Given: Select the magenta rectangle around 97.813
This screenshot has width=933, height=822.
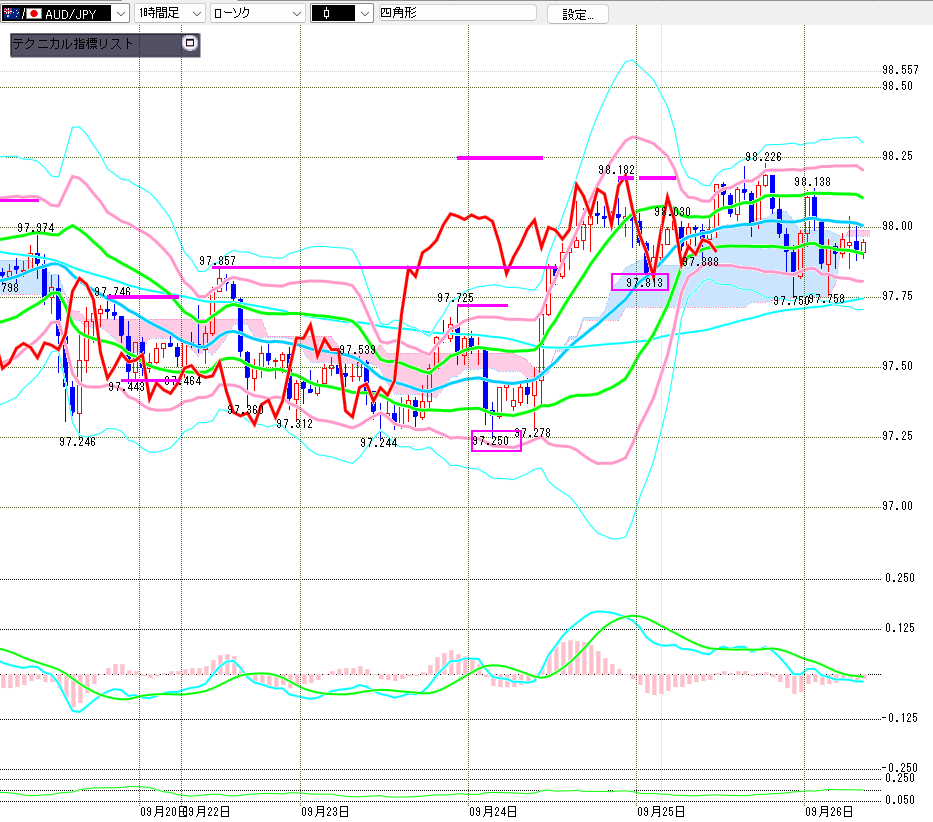Looking at the screenshot, I should point(639,282).
